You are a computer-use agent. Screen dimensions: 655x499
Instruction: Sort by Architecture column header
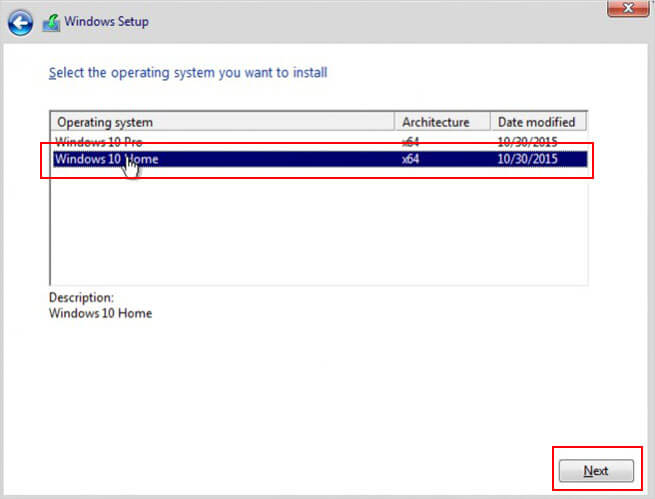(x=442, y=122)
